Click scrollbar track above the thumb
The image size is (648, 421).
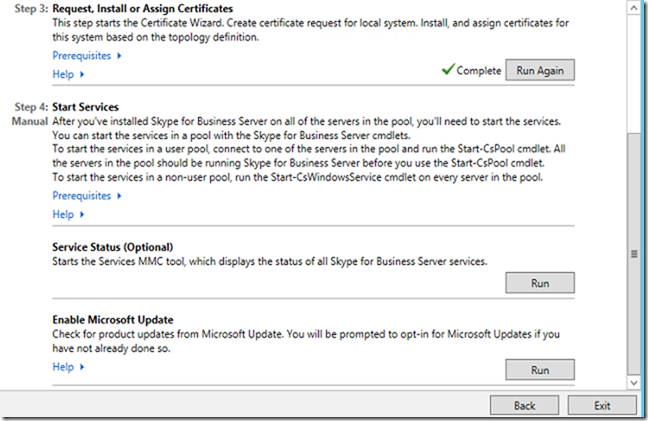[633, 70]
